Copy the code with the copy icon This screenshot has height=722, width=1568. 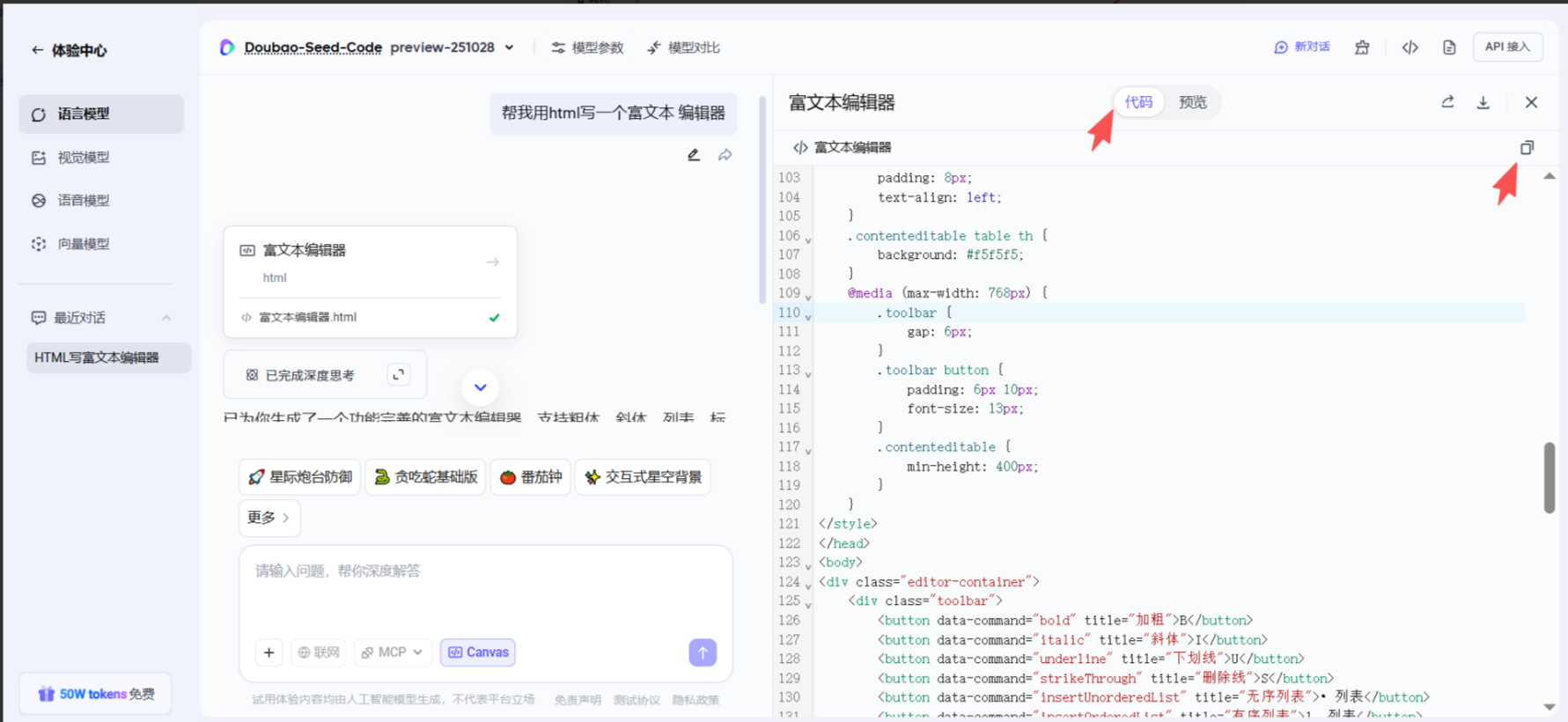(x=1527, y=147)
